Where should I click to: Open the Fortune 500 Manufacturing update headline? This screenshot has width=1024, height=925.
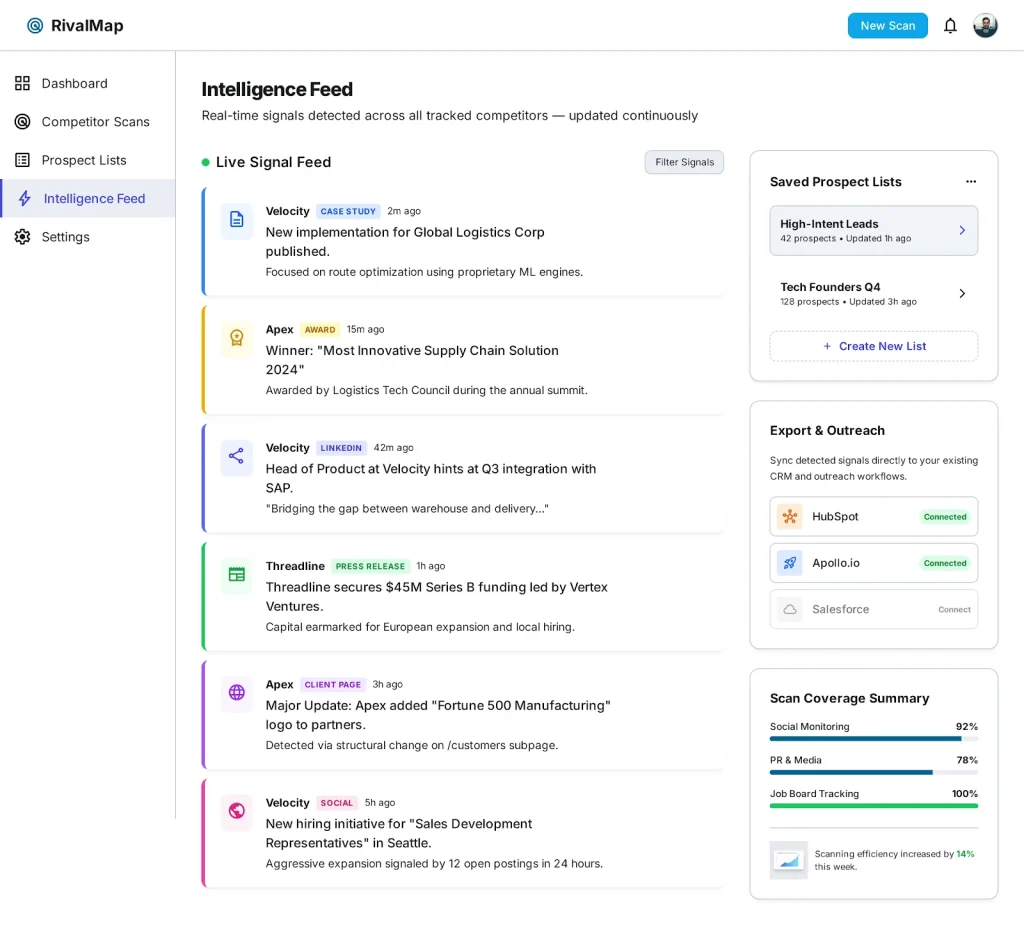point(438,715)
